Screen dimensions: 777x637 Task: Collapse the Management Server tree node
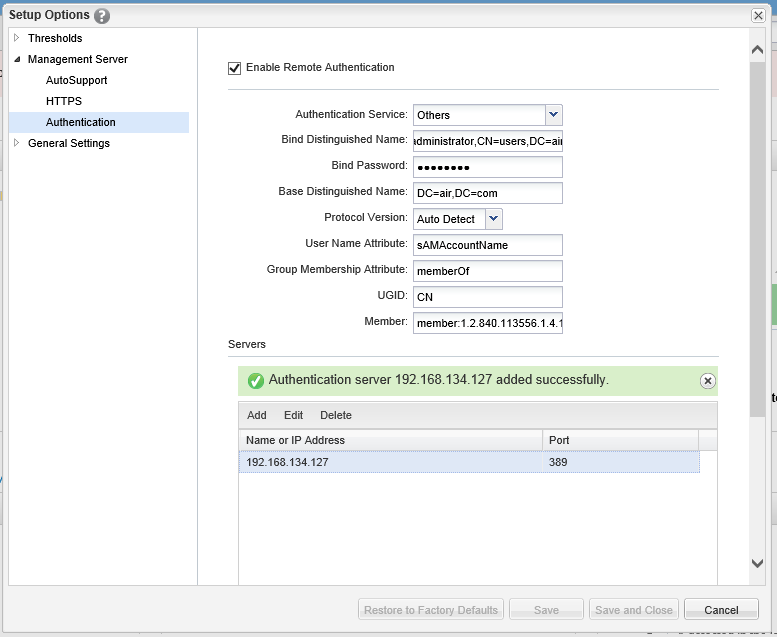point(17,59)
